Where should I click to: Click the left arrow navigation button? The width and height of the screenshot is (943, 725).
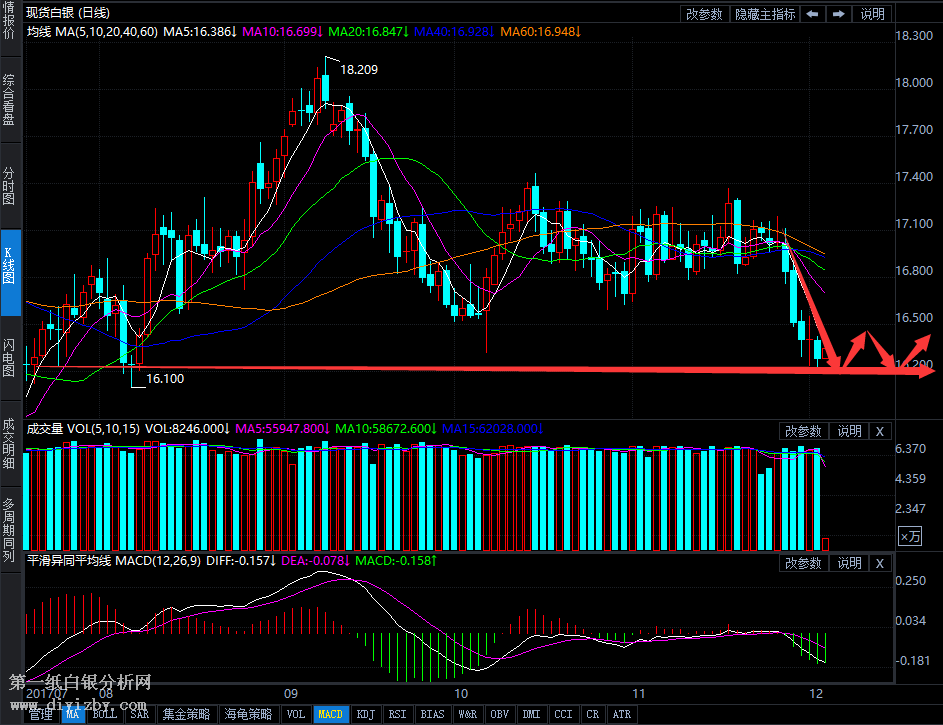tap(813, 14)
